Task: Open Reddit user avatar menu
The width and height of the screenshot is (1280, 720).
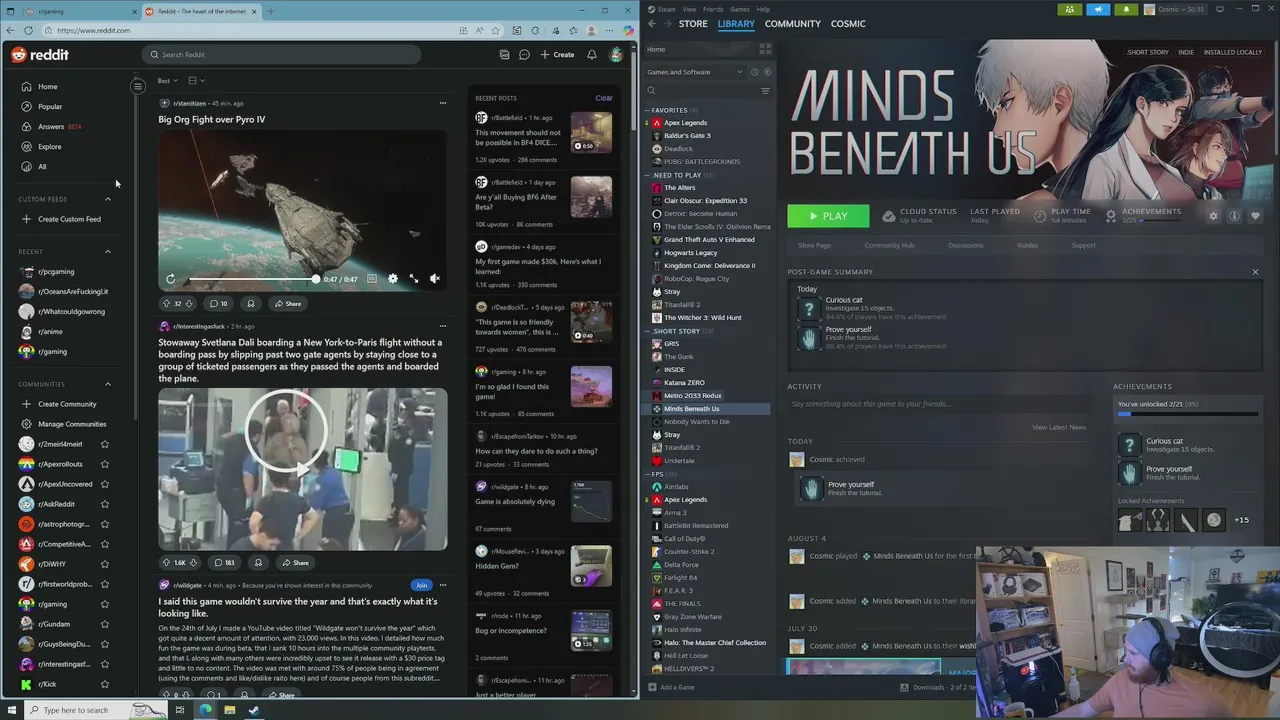Action: (x=616, y=55)
